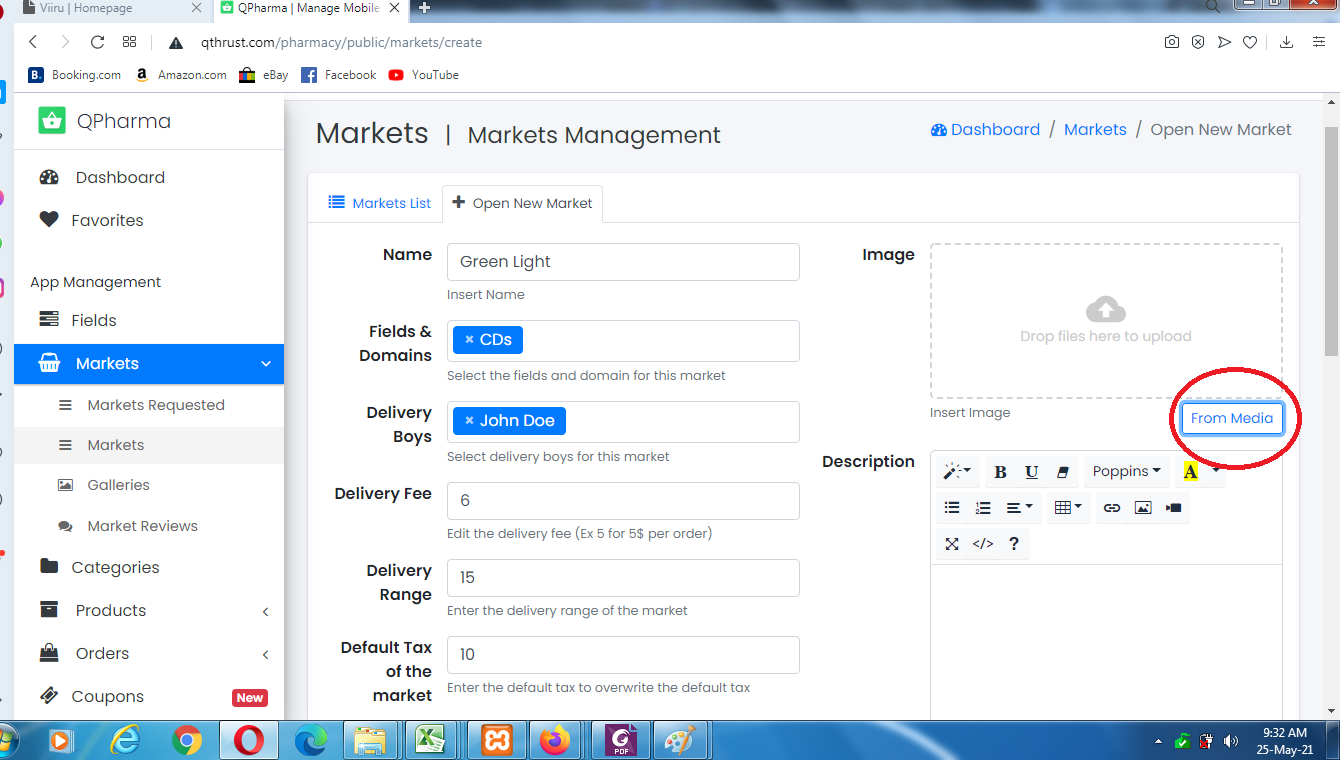1340x760 pixels.
Task: Switch to the Markets List tab
Action: (x=380, y=203)
